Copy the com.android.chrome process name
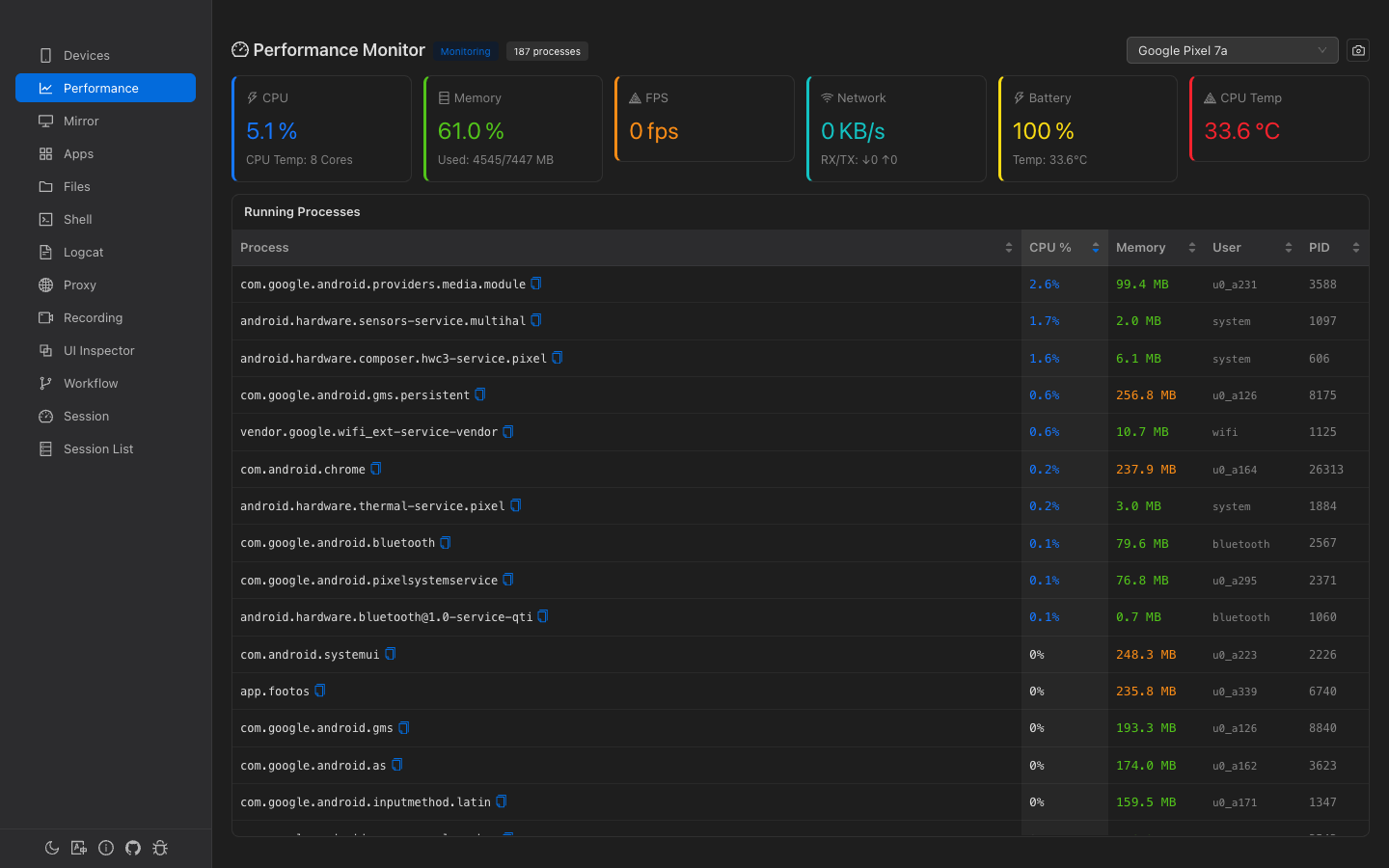 (377, 468)
